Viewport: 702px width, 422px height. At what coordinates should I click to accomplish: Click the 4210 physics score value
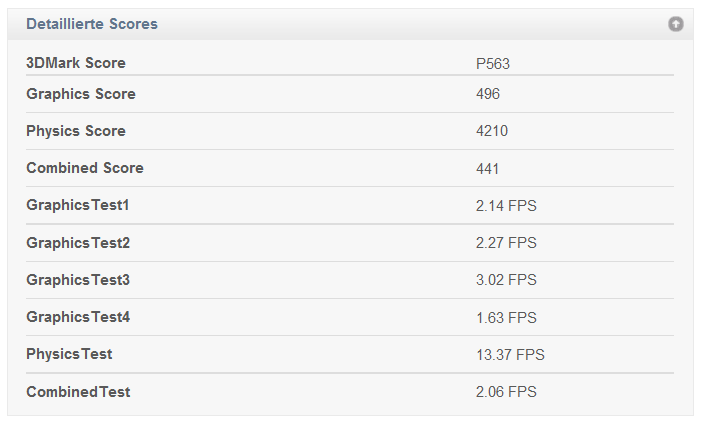click(x=492, y=131)
